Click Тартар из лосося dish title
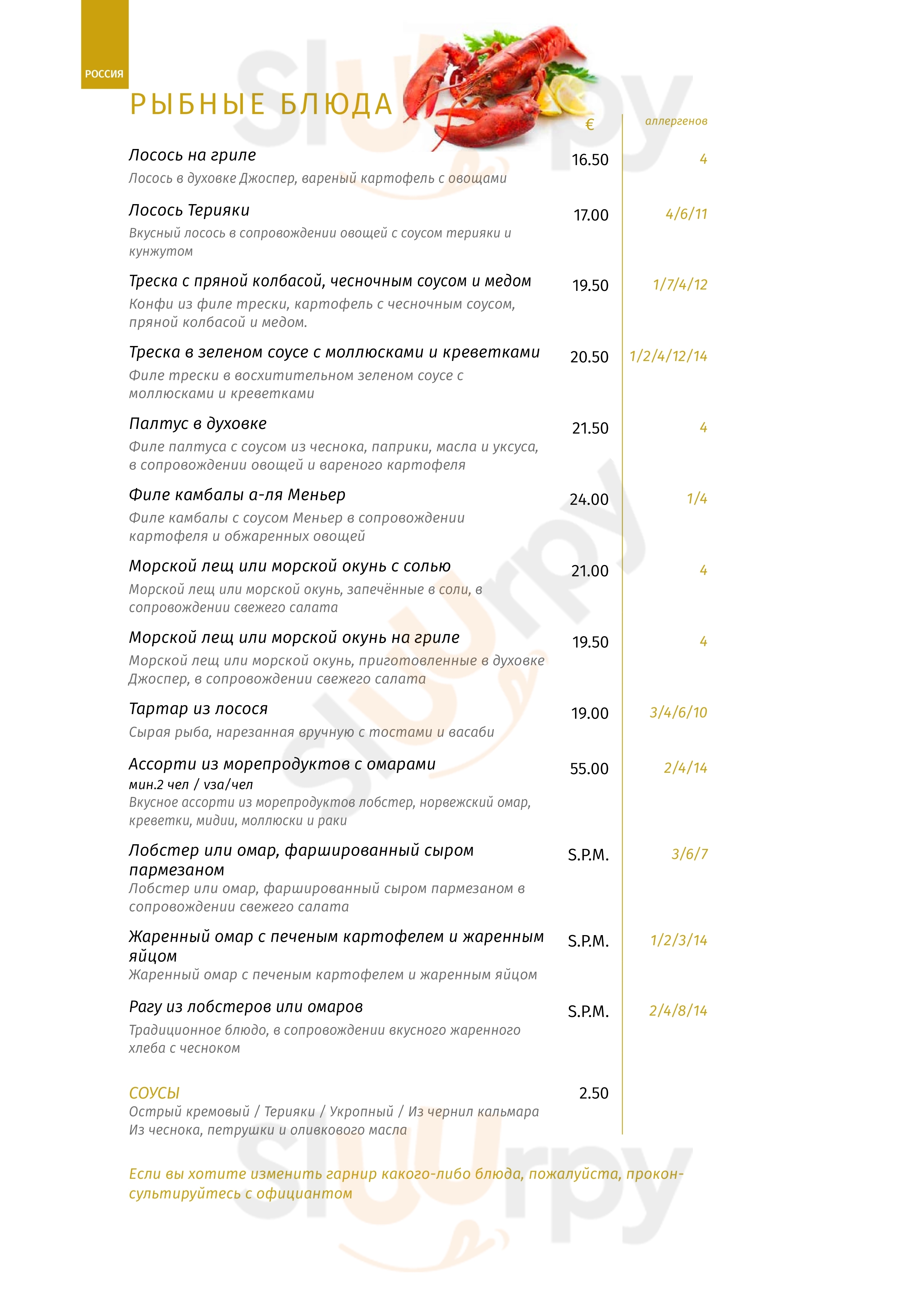This screenshot has height=1289, width=924. pyautogui.click(x=198, y=709)
